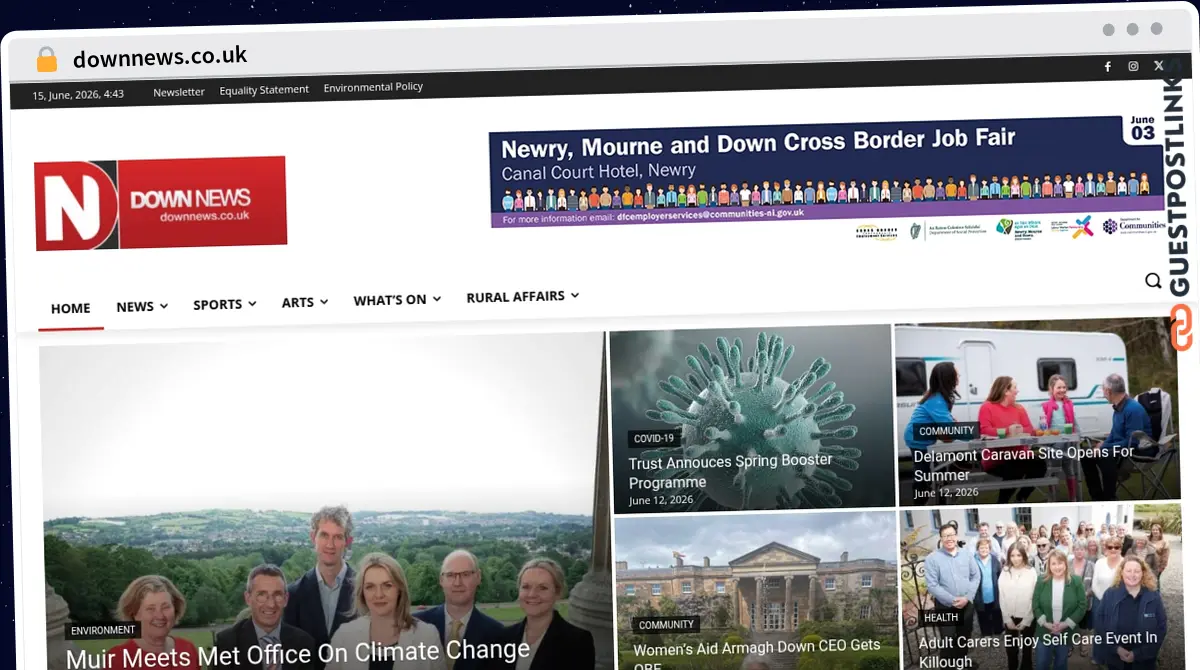Open the News menu item
The height and width of the screenshot is (670, 1200).
tap(135, 307)
